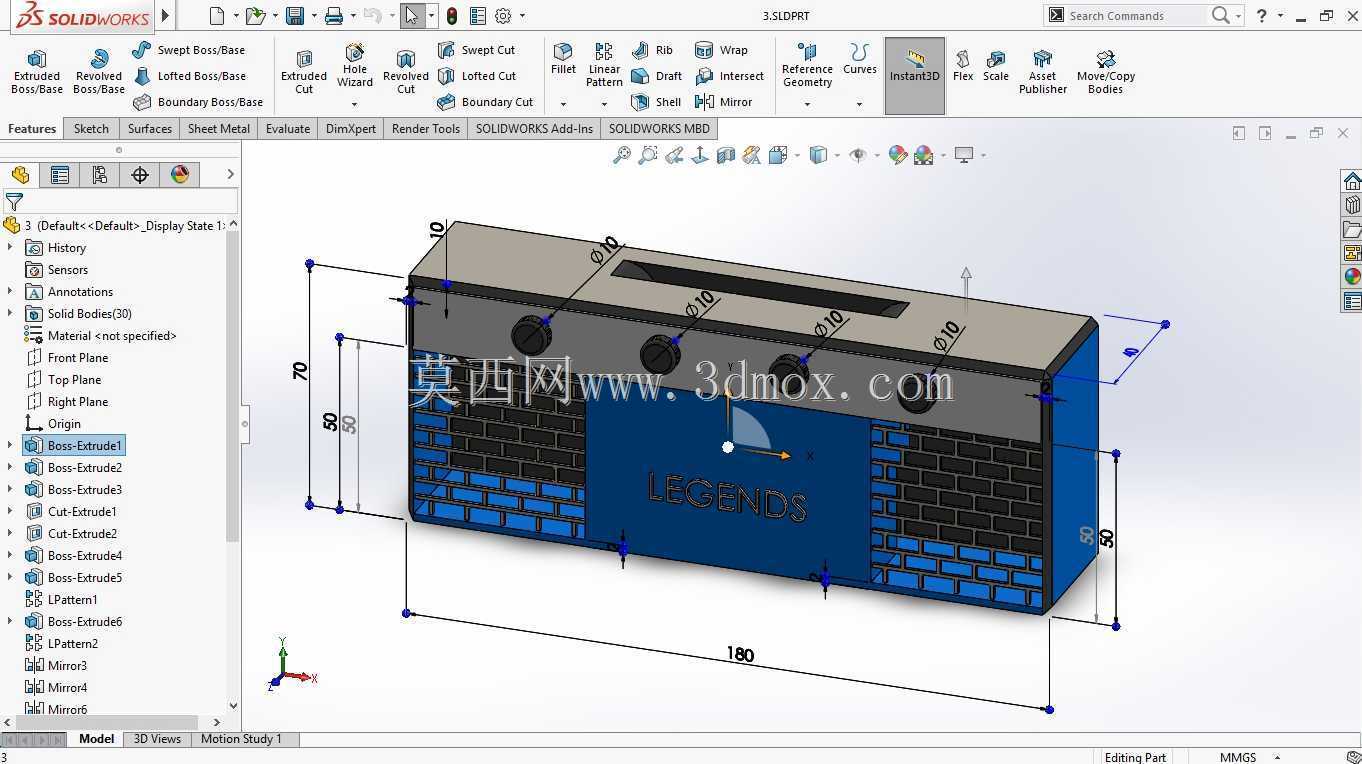Toggle the feature tree filter funnel
The image size is (1362, 764).
14,202
